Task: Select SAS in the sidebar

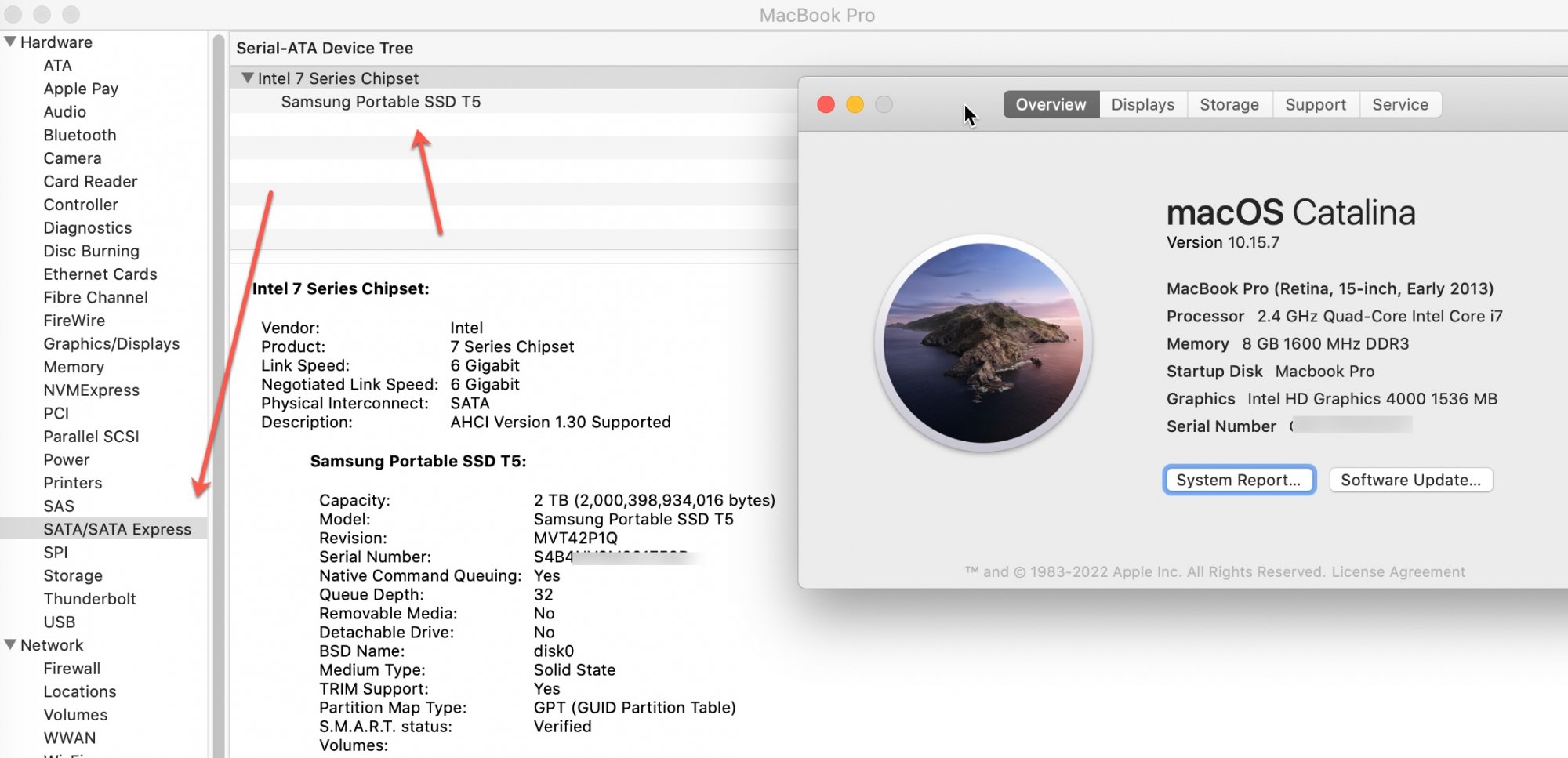Action: coord(59,506)
